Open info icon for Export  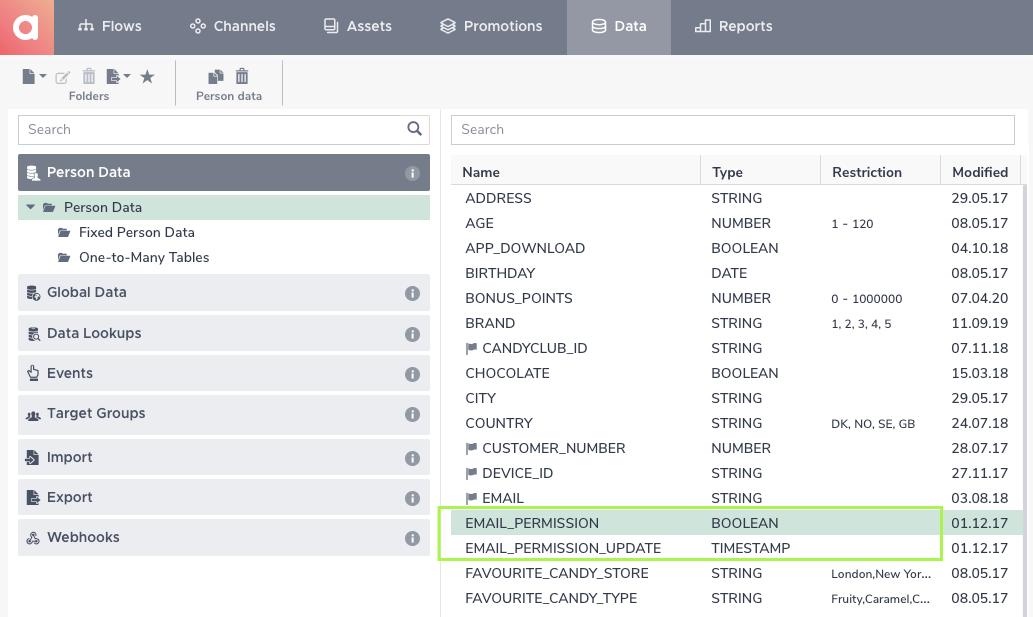412,498
